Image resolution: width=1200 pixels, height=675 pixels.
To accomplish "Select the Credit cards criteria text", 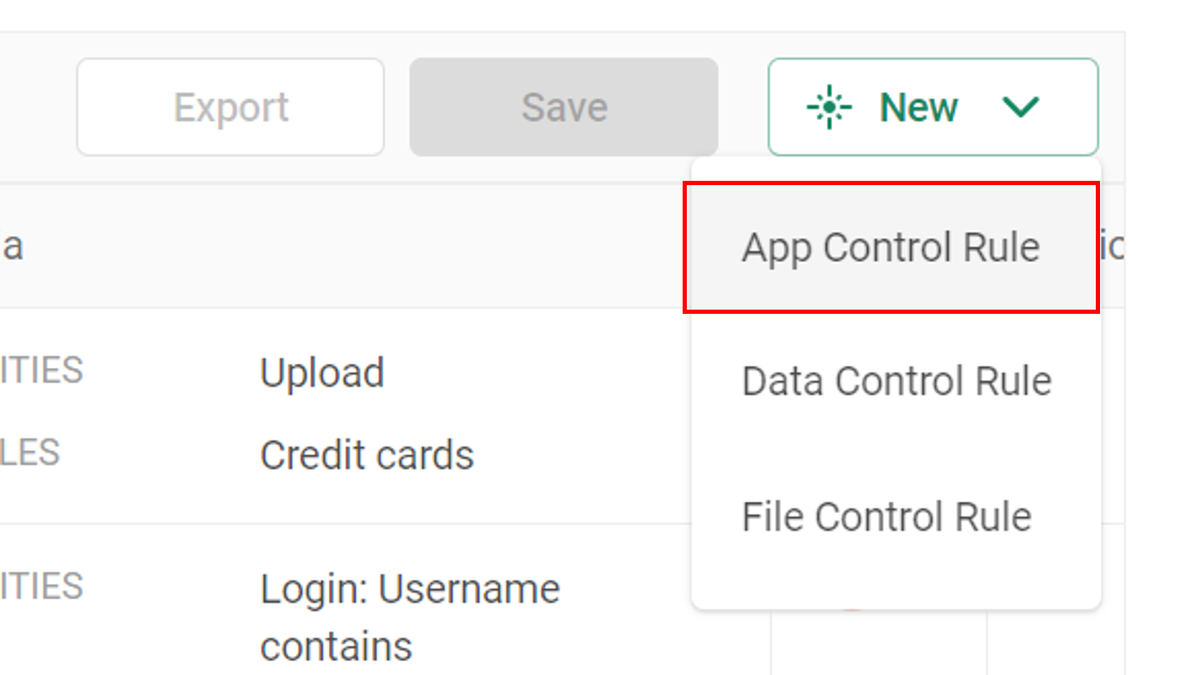I will click(366, 456).
